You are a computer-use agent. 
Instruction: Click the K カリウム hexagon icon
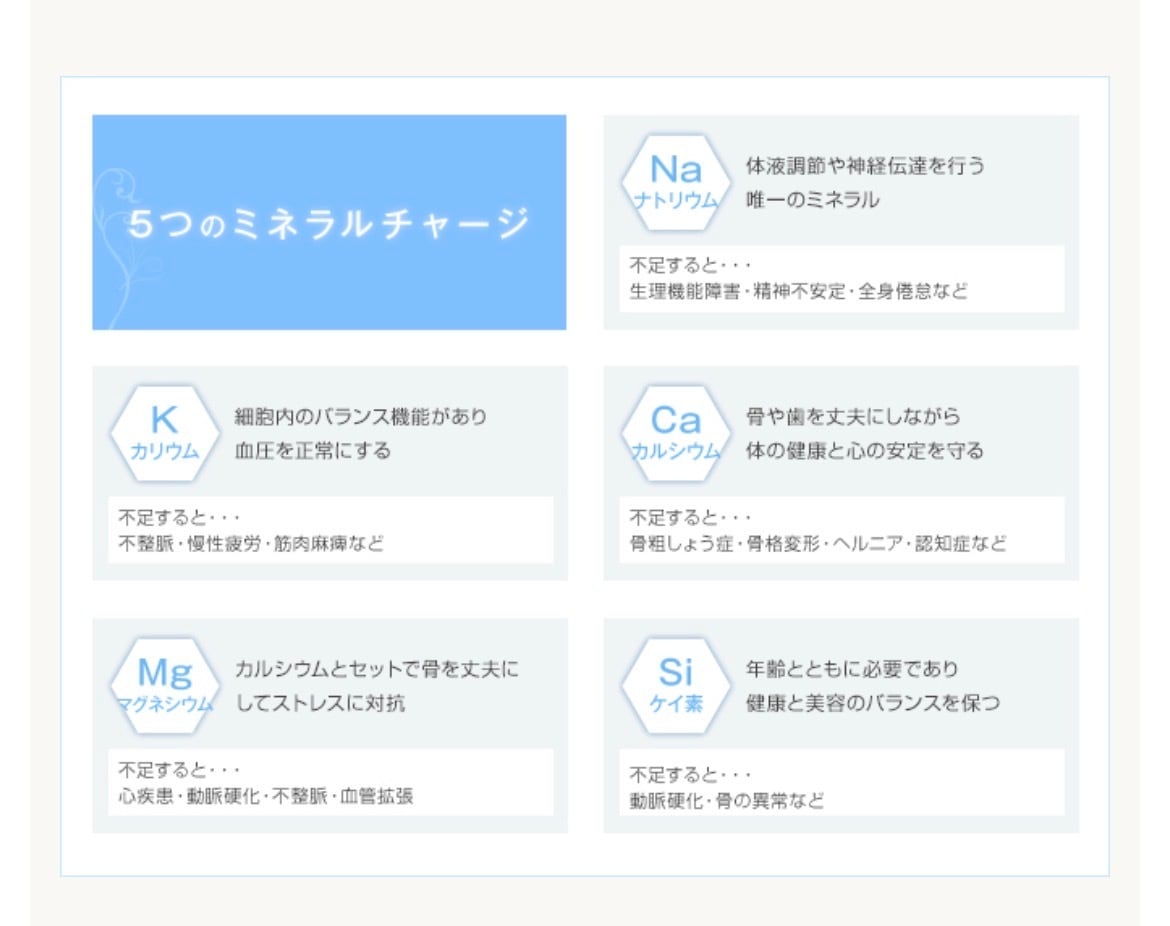pos(164,434)
